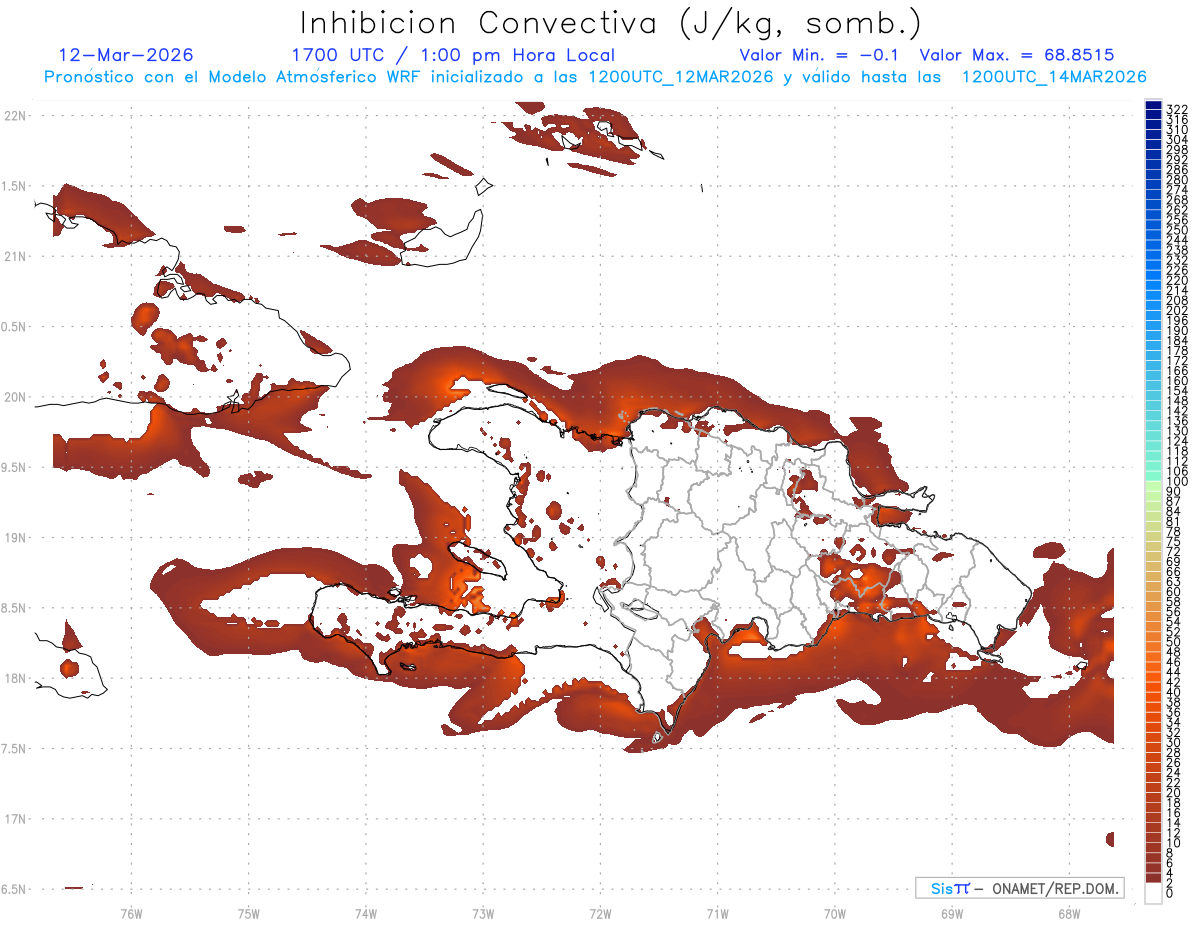Select the "1200UTC_12MAR2026" initialization timestamp
Viewport: 1200px width, 927px height.
coord(680,77)
